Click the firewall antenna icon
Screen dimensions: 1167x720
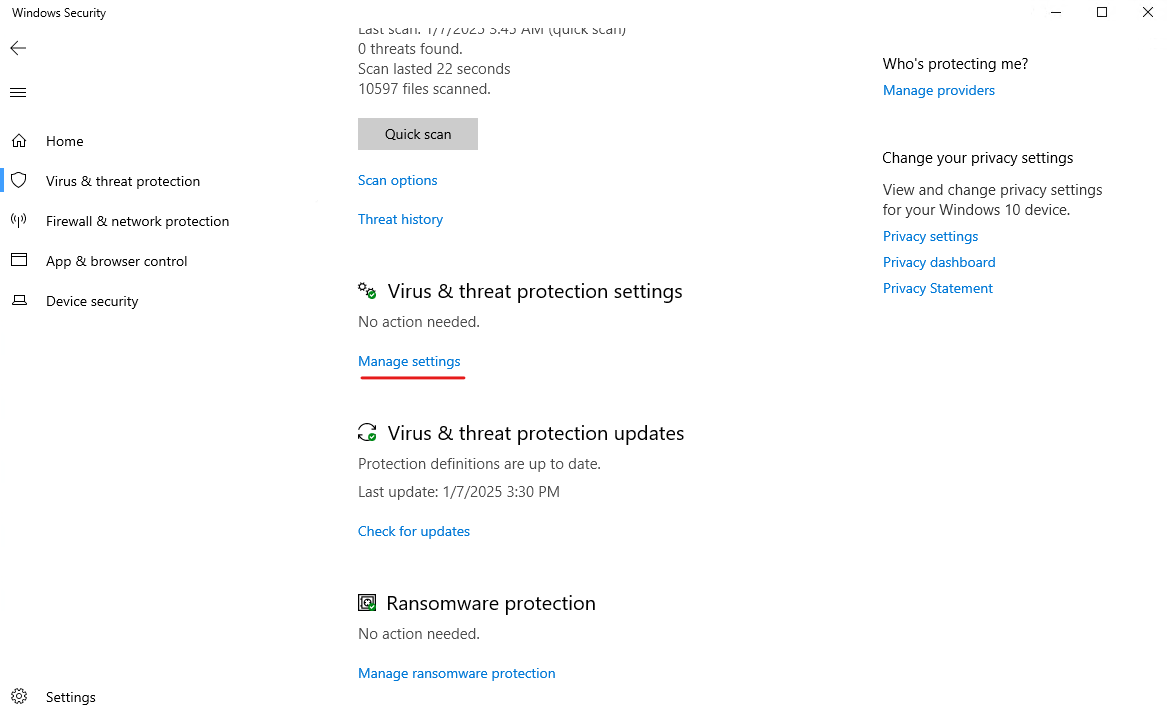[x=19, y=220]
